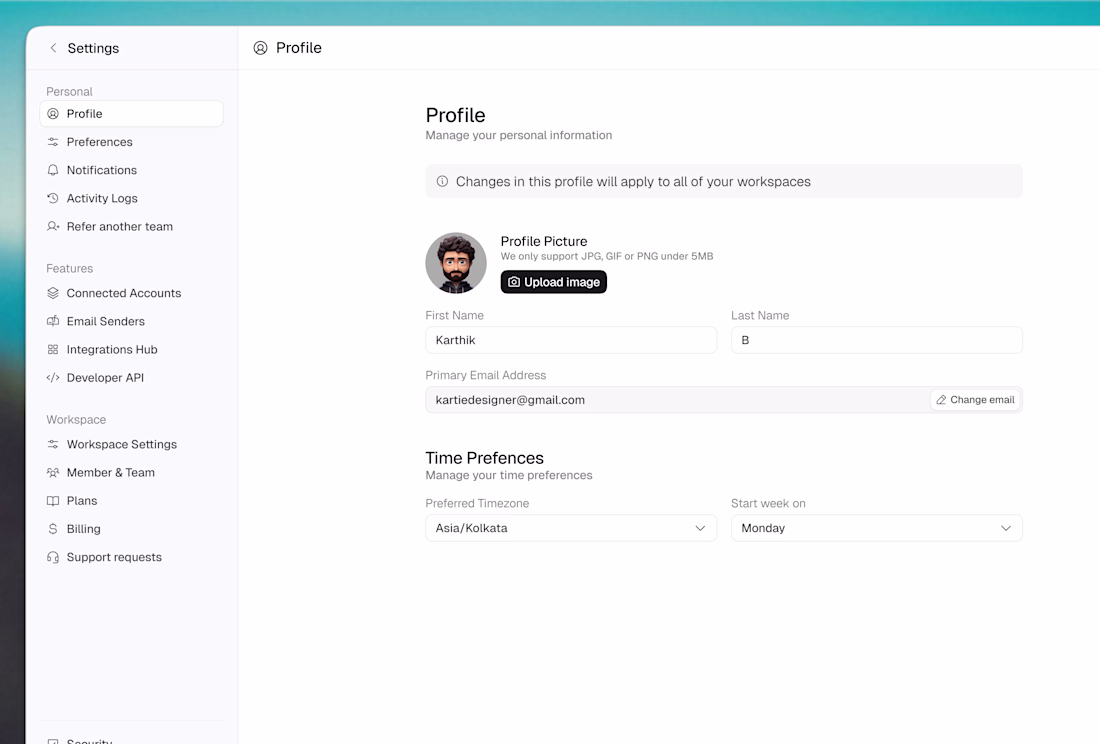Viewport: 1100px width, 744px height.
Task: Open the Plans section
Action: coord(82,501)
